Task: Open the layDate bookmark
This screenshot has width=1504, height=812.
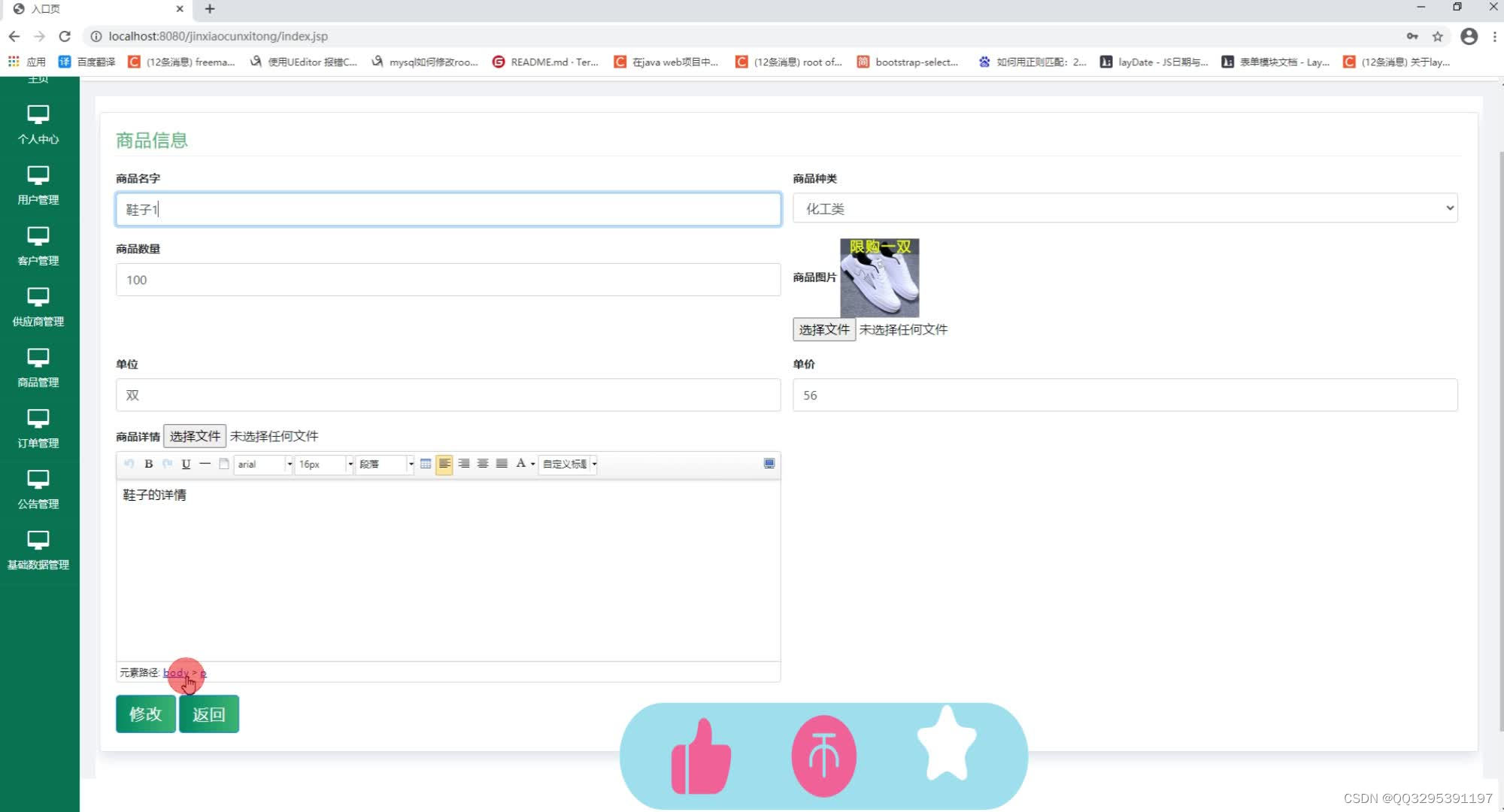Action: click(x=1154, y=62)
